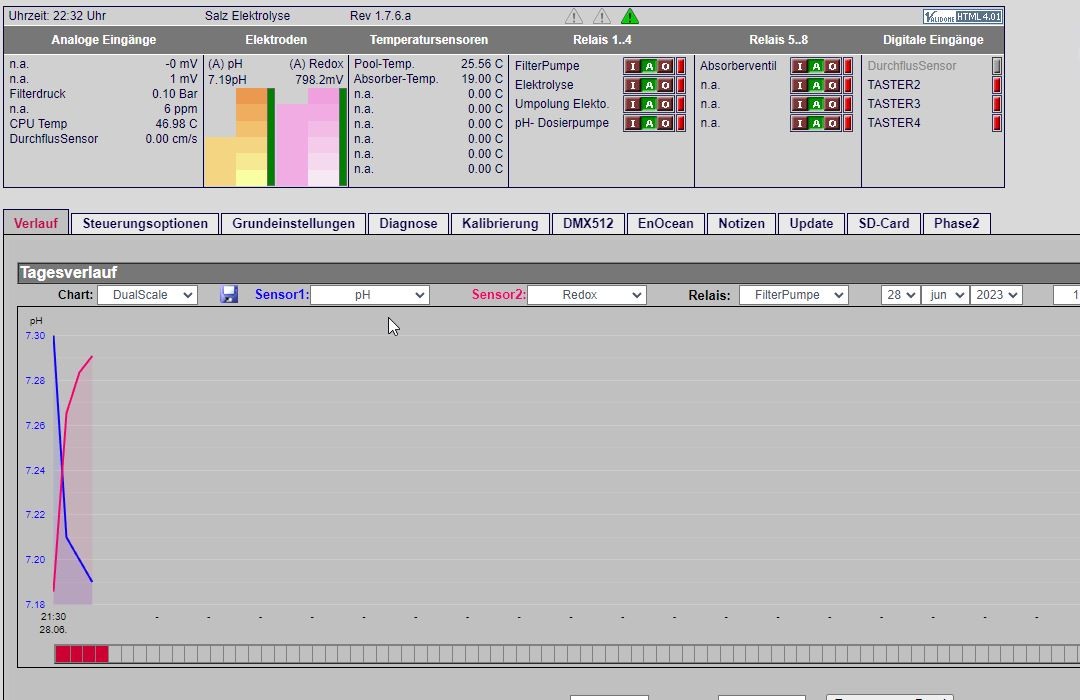Viewport: 1080px width, 700px height.
Task: Set pH- Dosierpumpe relay to A
Action: click(649, 123)
